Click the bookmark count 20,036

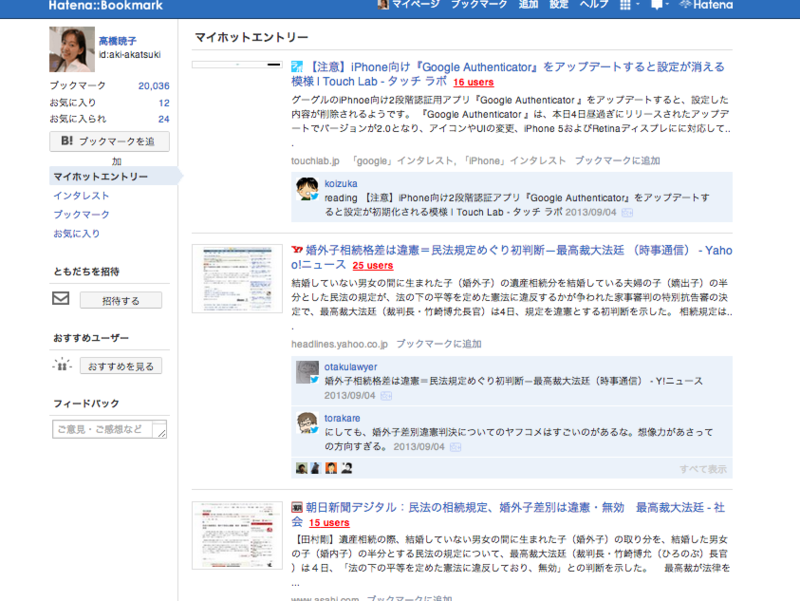[x=154, y=86]
